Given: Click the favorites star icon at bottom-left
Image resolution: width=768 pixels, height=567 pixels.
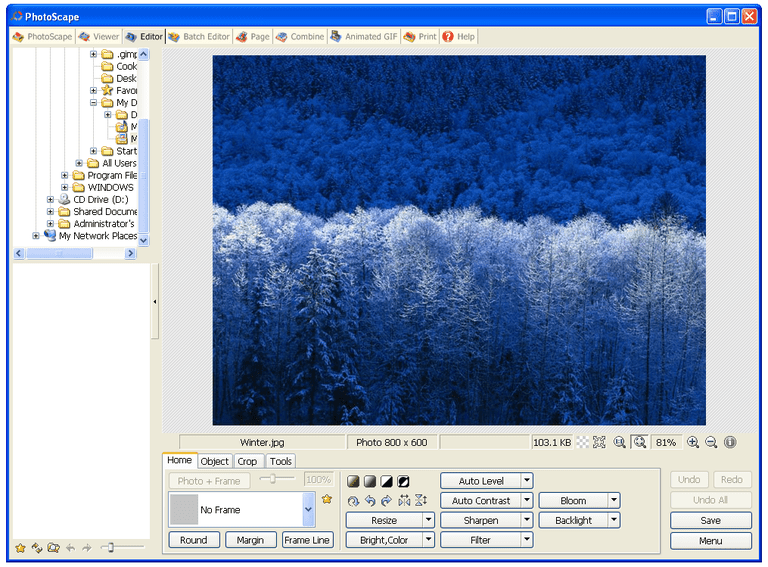Looking at the screenshot, I should click(x=21, y=548).
